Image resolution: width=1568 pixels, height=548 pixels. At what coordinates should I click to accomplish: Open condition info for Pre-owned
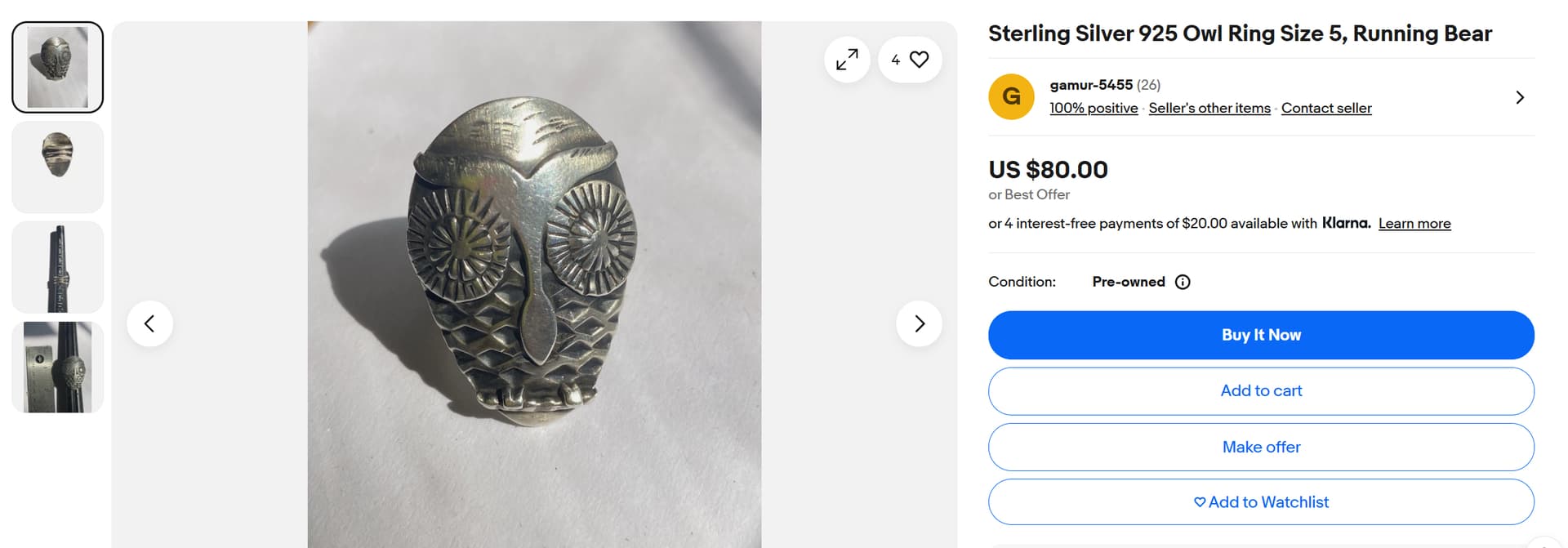1182,282
